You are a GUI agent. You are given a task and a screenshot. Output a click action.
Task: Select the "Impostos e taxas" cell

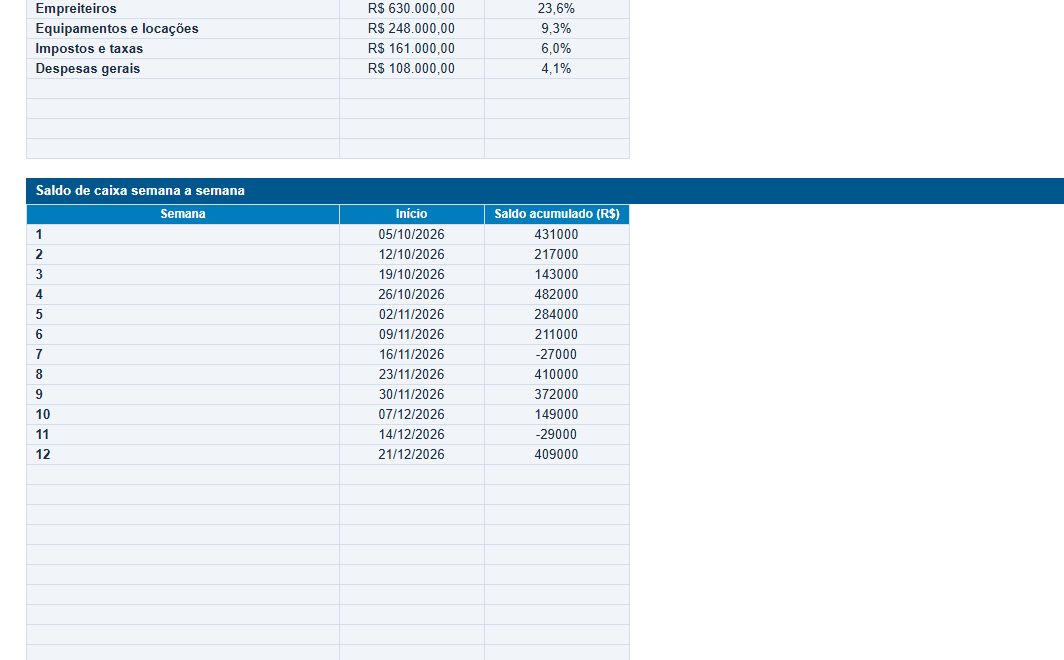(x=183, y=49)
